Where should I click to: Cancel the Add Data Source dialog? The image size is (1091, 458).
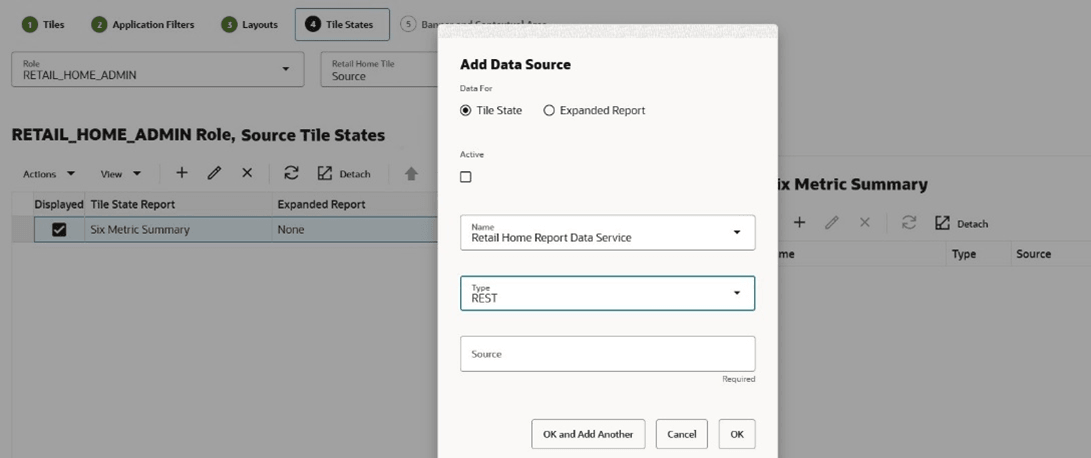click(682, 434)
